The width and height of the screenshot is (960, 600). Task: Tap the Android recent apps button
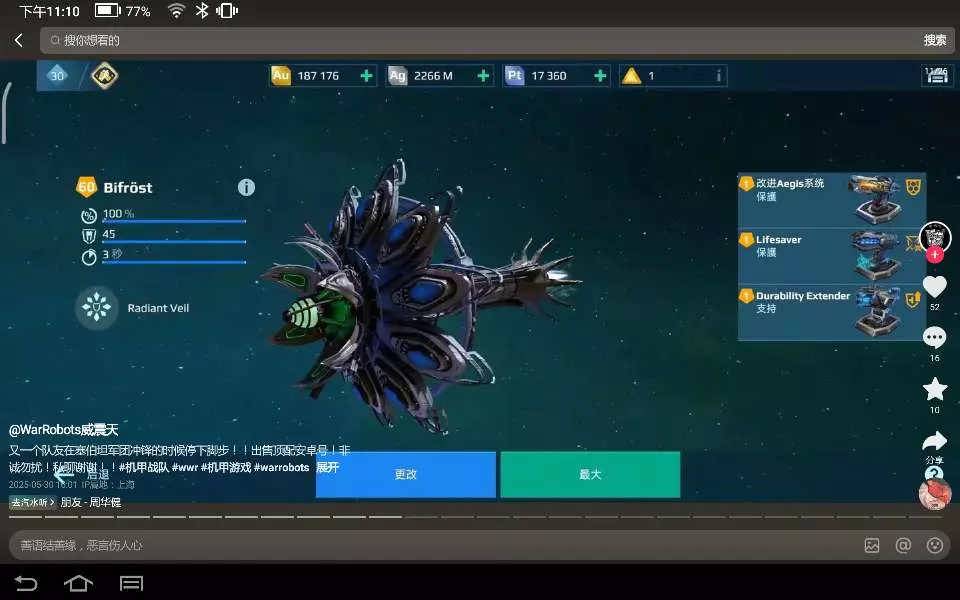131,583
